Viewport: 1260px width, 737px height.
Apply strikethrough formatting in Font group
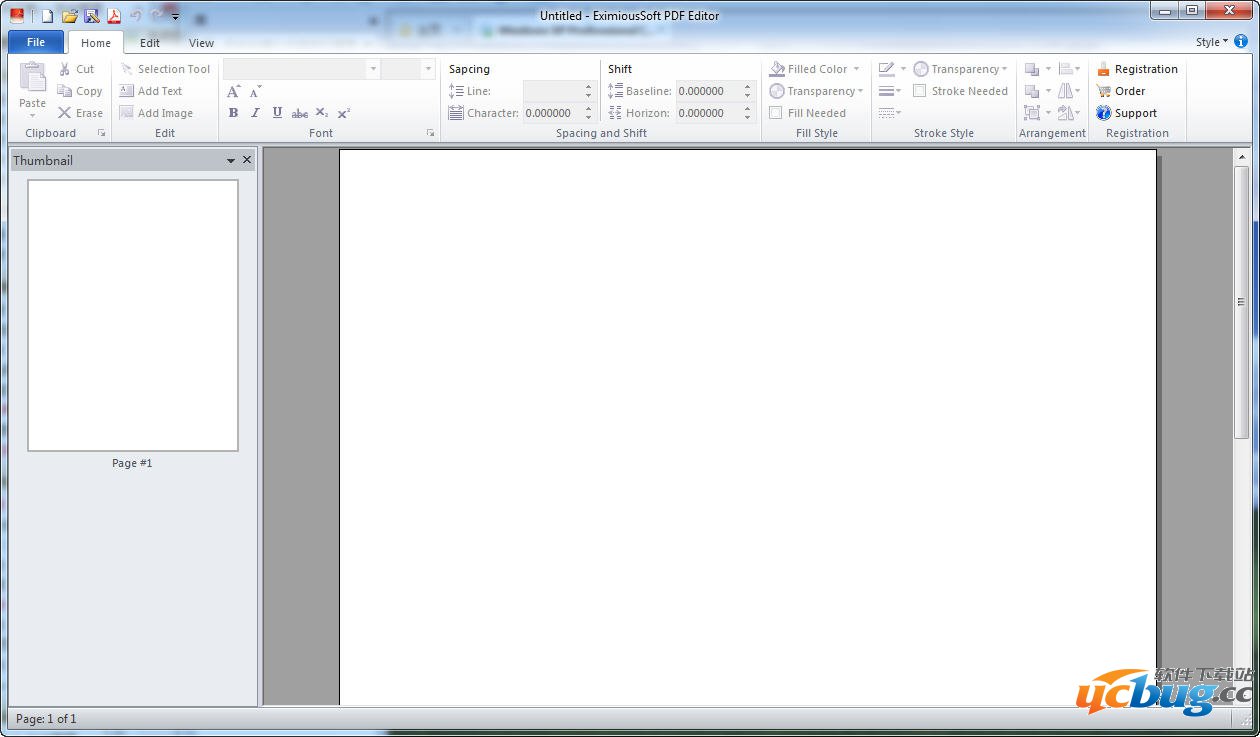(299, 112)
